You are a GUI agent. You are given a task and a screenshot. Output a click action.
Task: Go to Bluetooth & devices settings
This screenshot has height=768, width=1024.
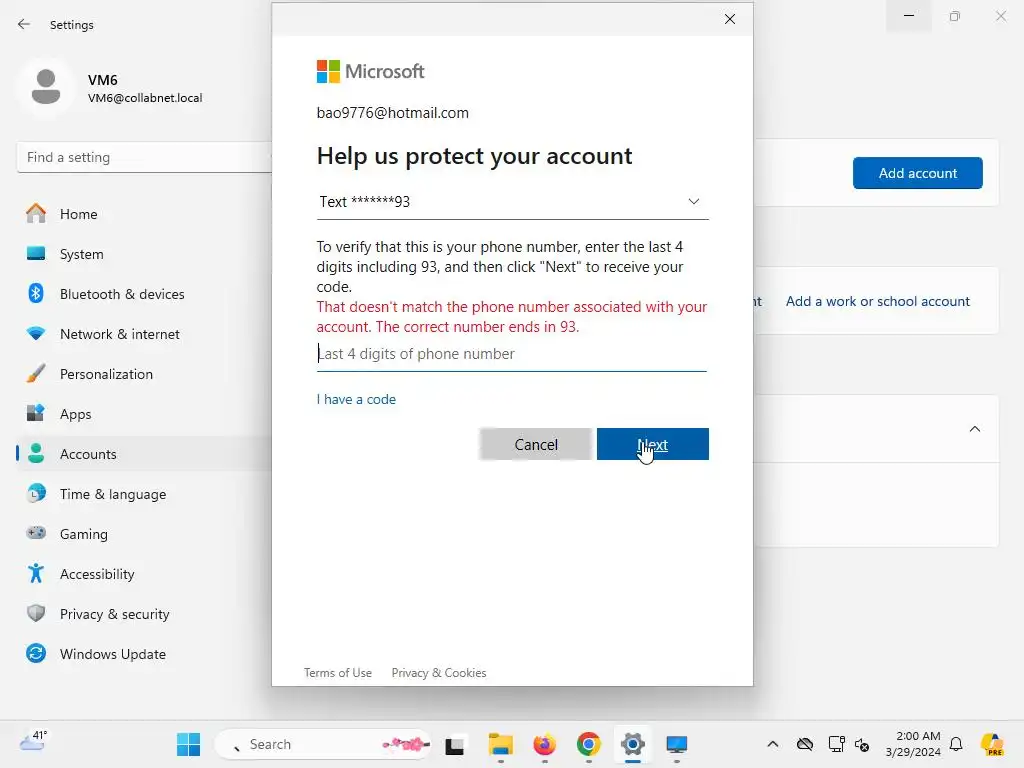tap(122, 294)
